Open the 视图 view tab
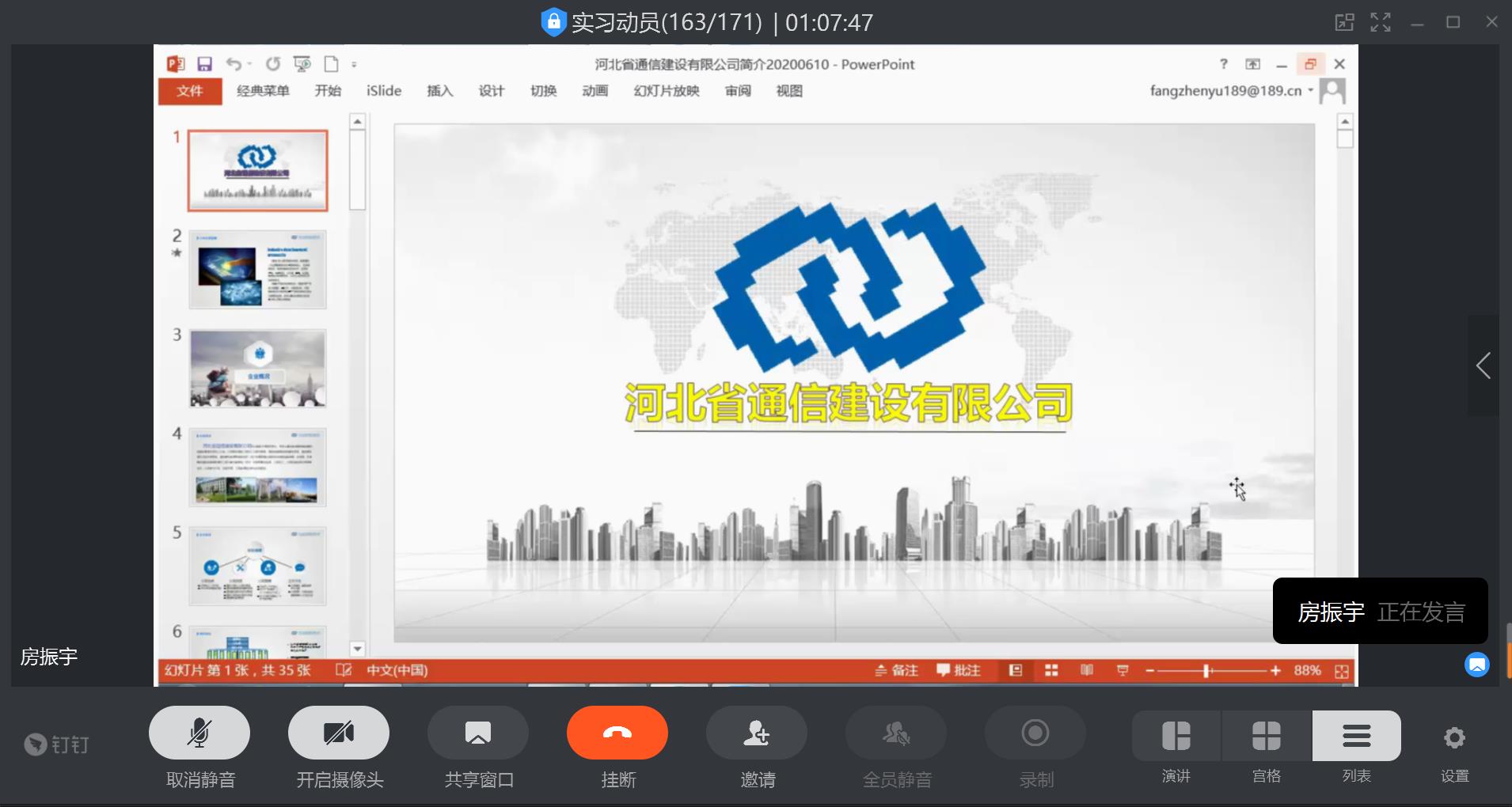This screenshot has height=807, width=1512. (789, 91)
